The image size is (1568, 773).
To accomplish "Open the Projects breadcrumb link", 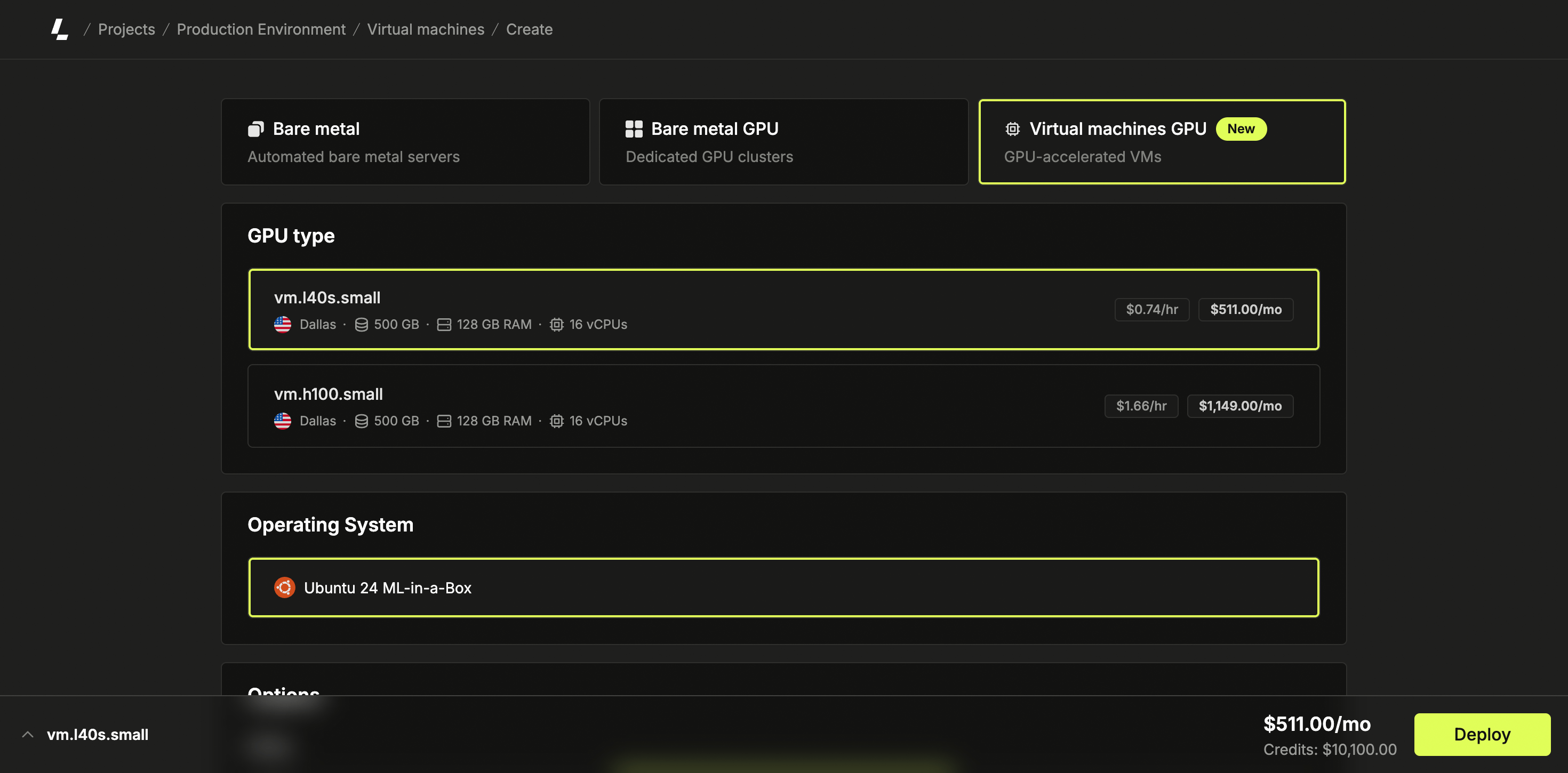I will (x=126, y=29).
